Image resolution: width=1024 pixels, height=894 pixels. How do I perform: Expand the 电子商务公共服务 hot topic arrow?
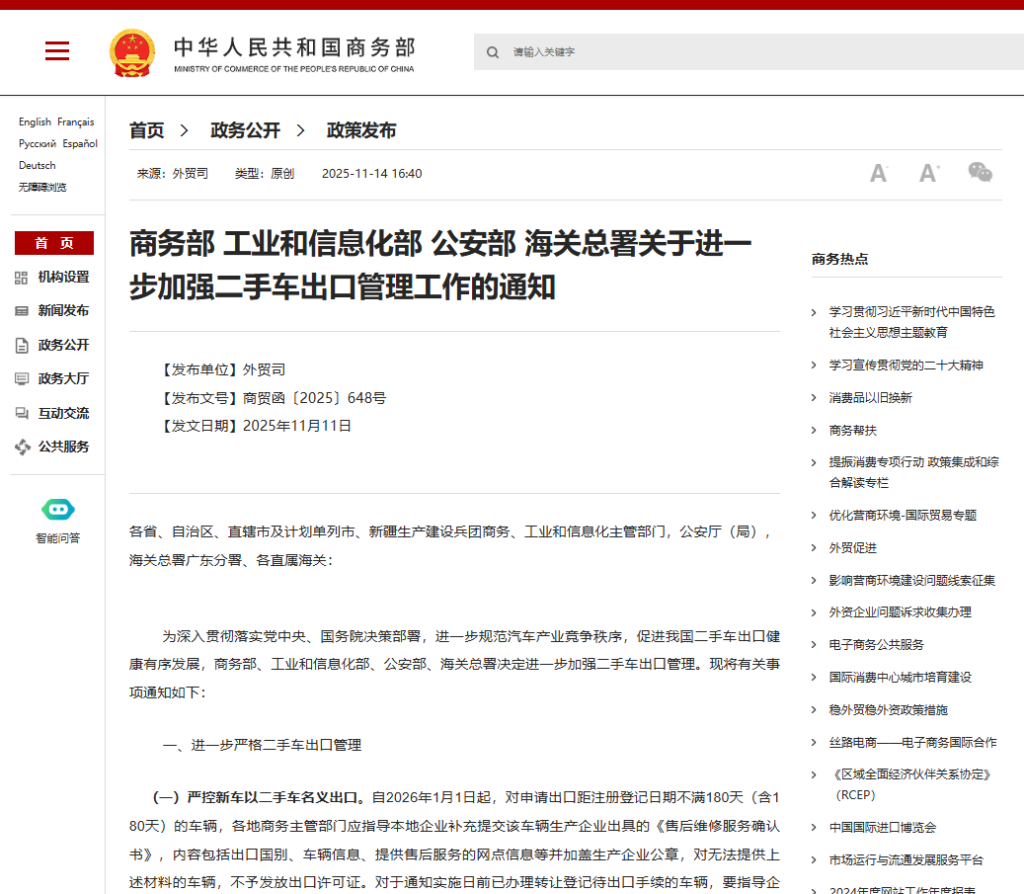click(x=815, y=645)
